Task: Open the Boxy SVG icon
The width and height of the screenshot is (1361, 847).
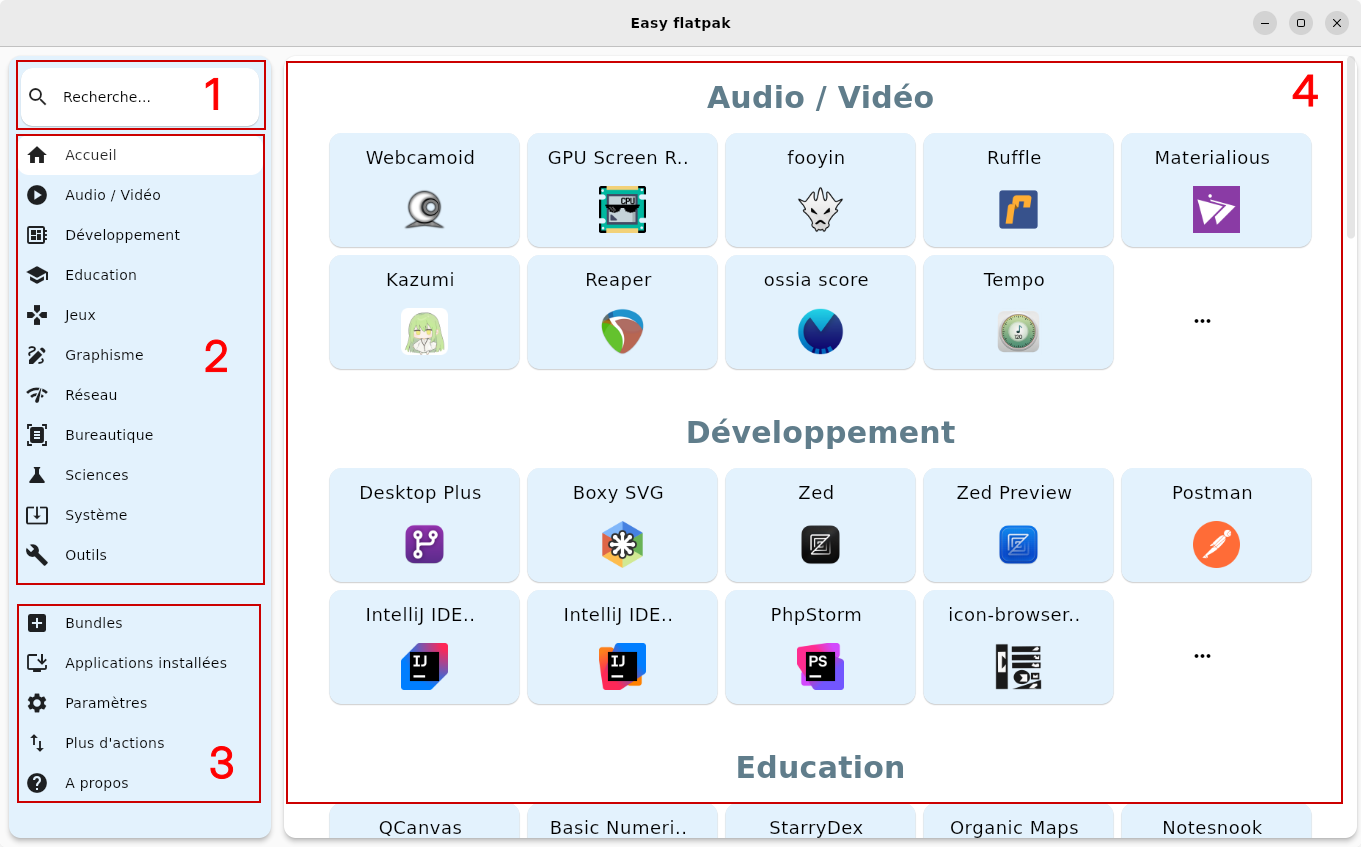Action: point(622,545)
